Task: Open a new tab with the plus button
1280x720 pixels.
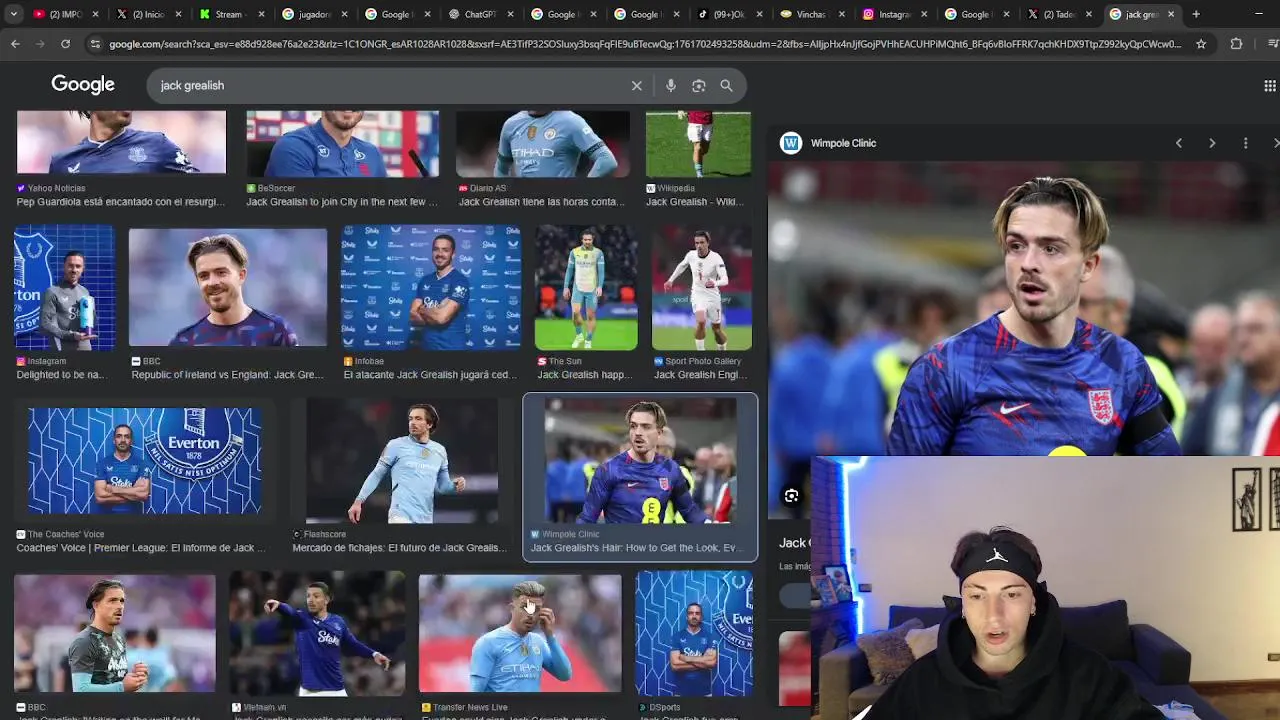Action: point(1196,14)
